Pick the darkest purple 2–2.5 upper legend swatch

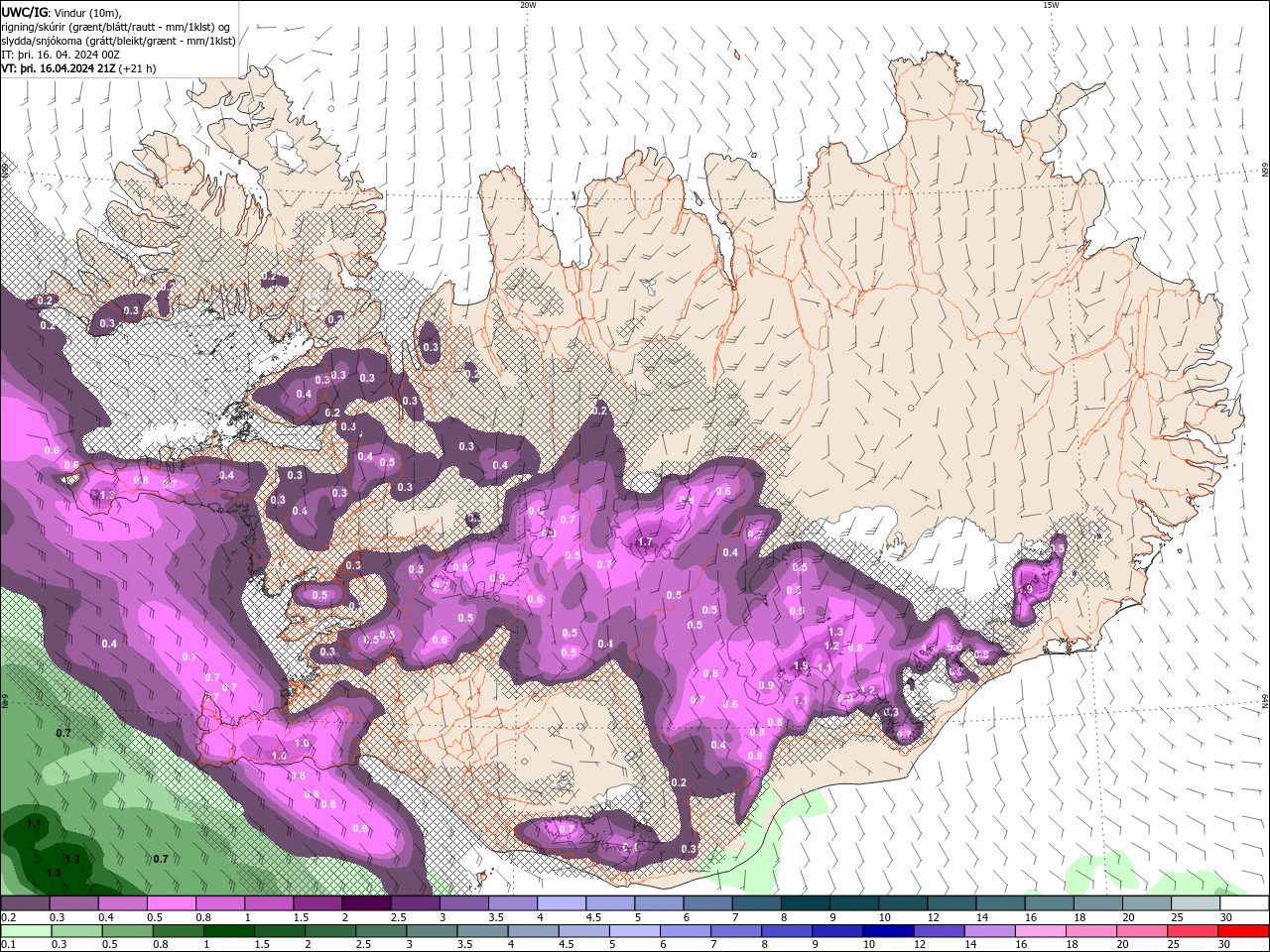click(366, 903)
